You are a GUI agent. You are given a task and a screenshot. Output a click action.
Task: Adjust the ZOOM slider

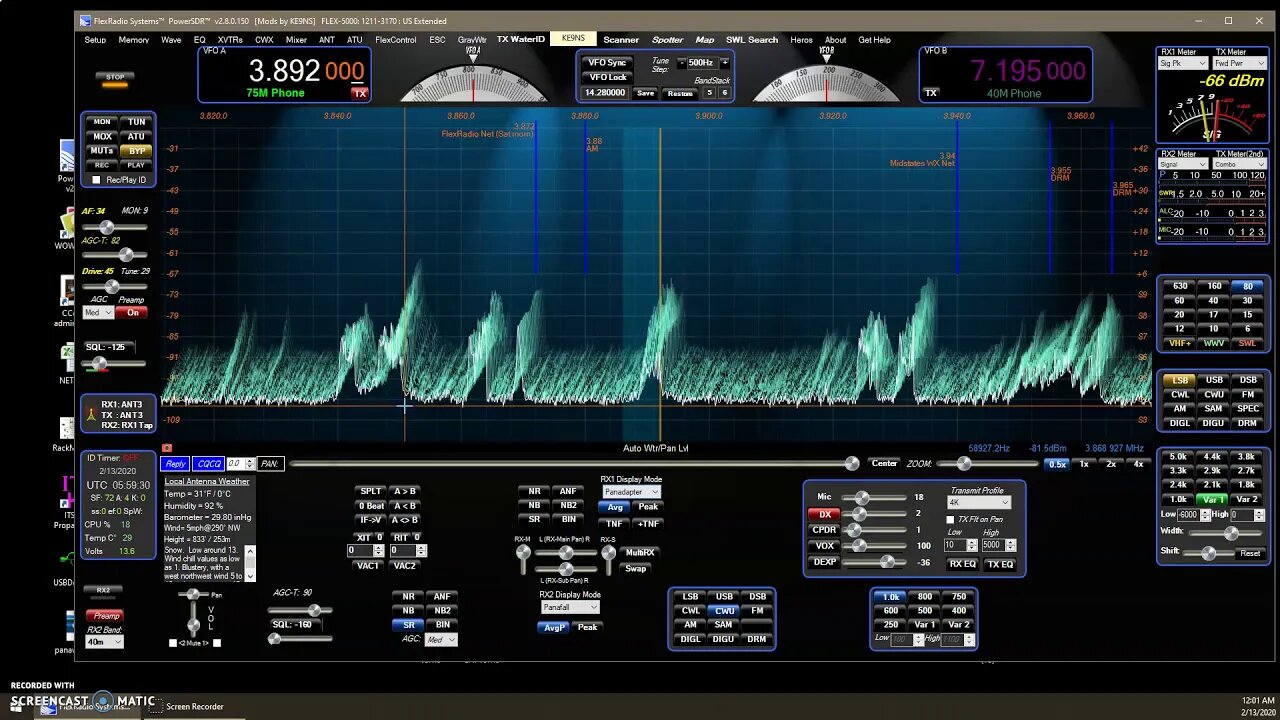click(x=987, y=463)
